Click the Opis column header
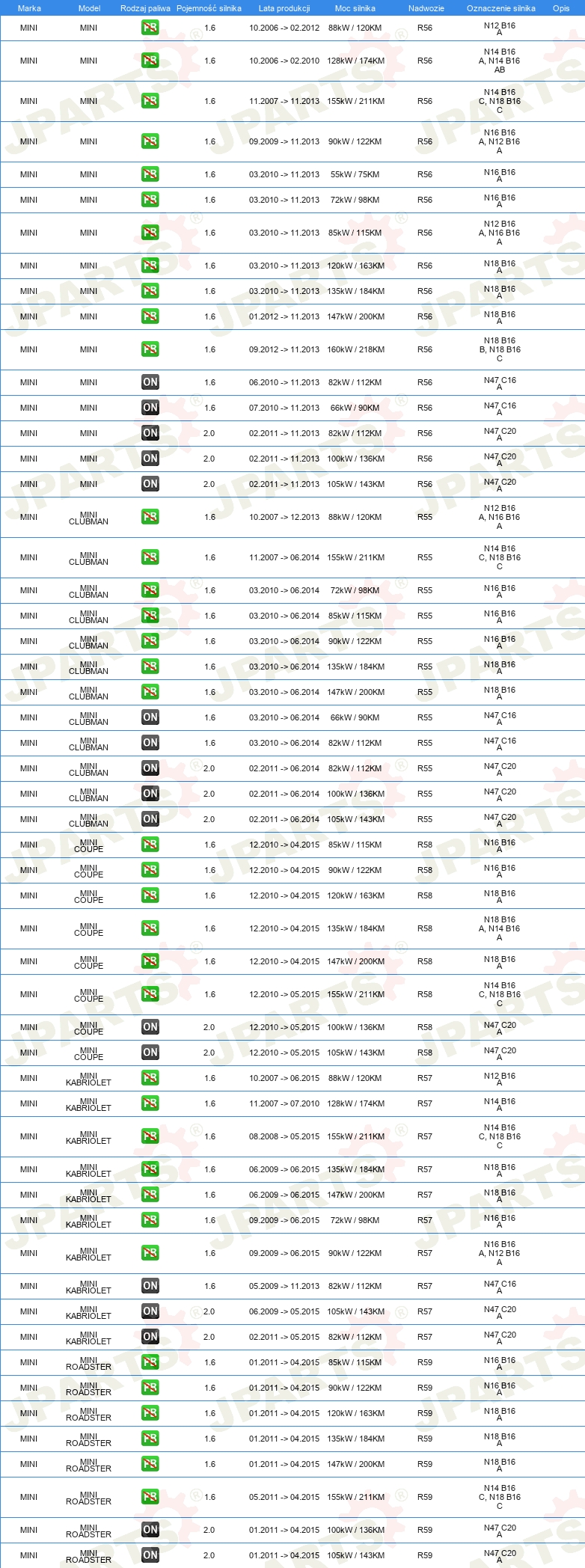The width and height of the screenshot is (585, 1568). pos(561,8)
